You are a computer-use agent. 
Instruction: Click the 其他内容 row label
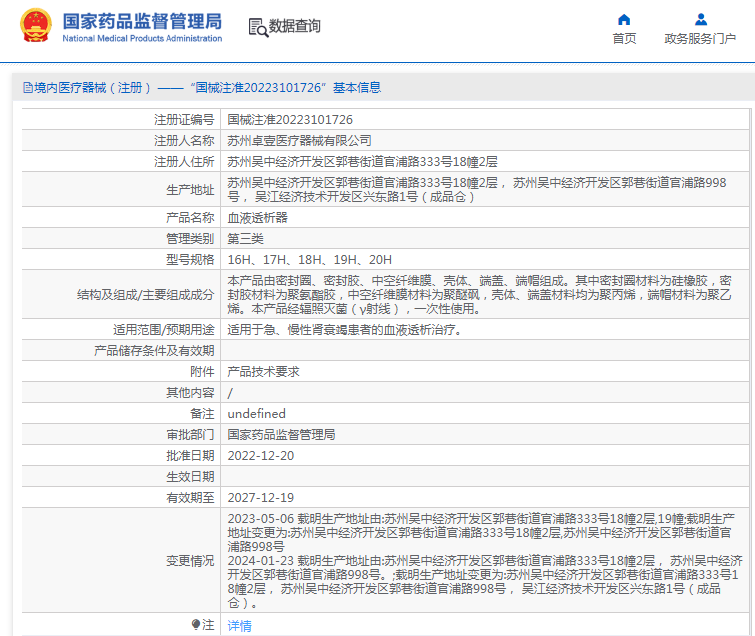(x=190, y=393)
